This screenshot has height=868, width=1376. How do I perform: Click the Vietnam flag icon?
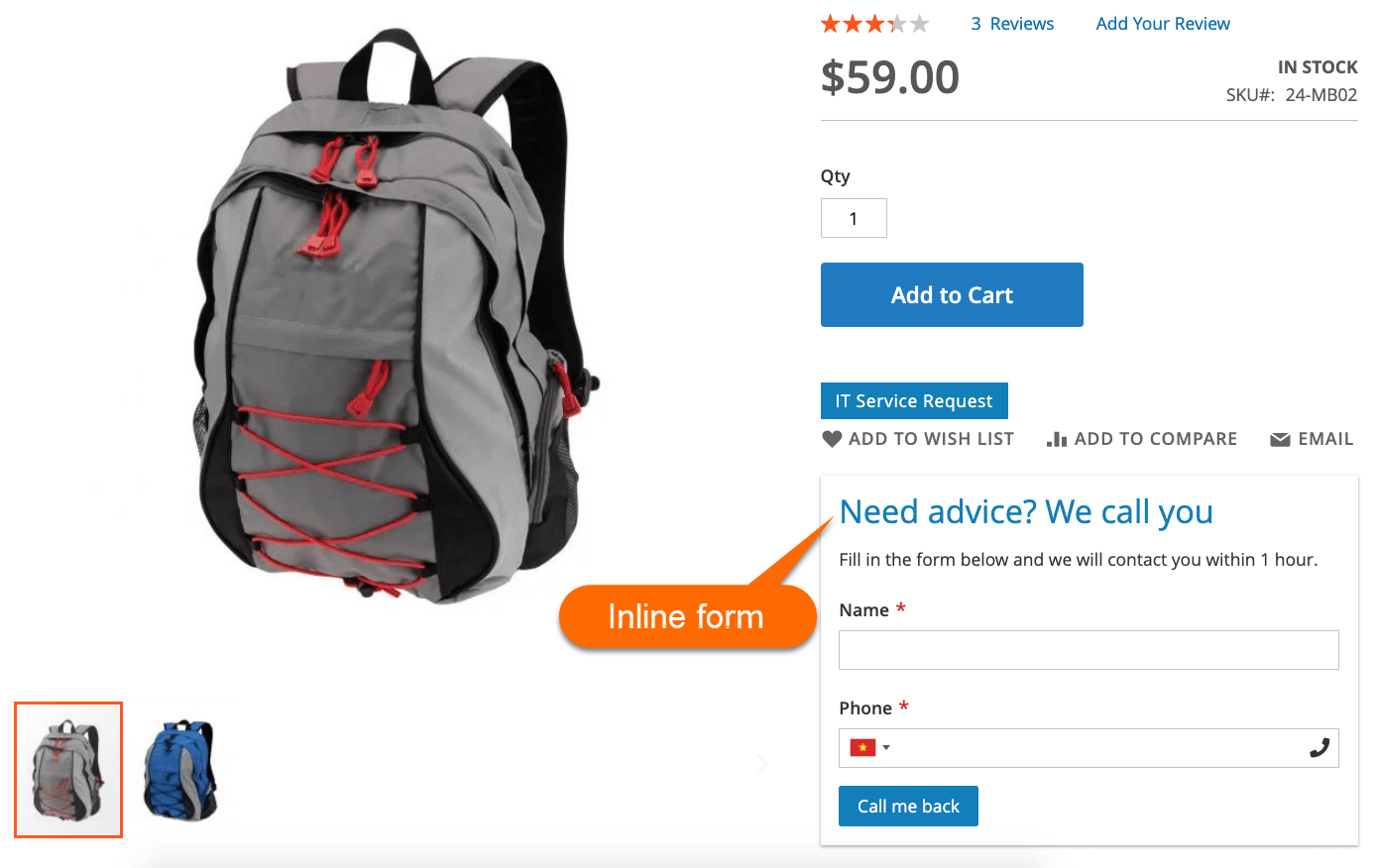(x=862, y=747)
